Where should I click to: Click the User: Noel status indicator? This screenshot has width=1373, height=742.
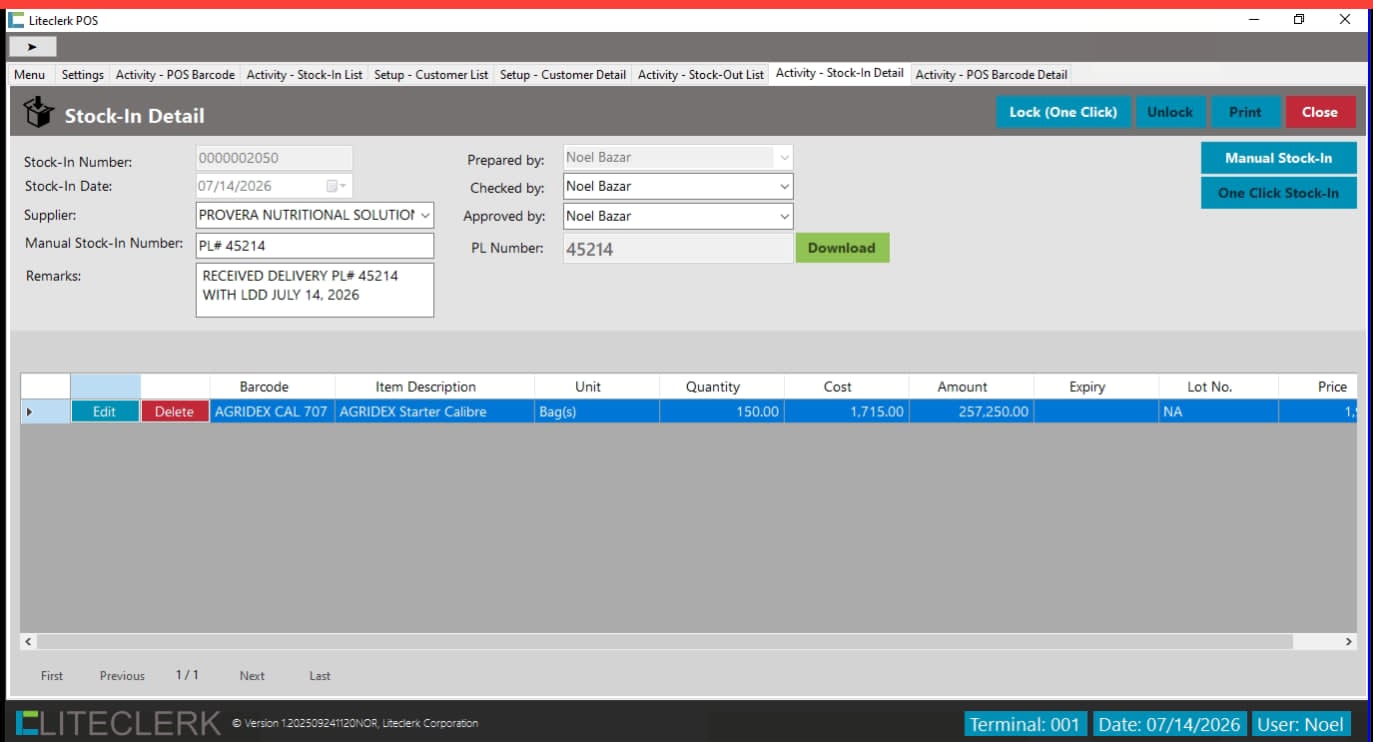(x=1301, y=724)
